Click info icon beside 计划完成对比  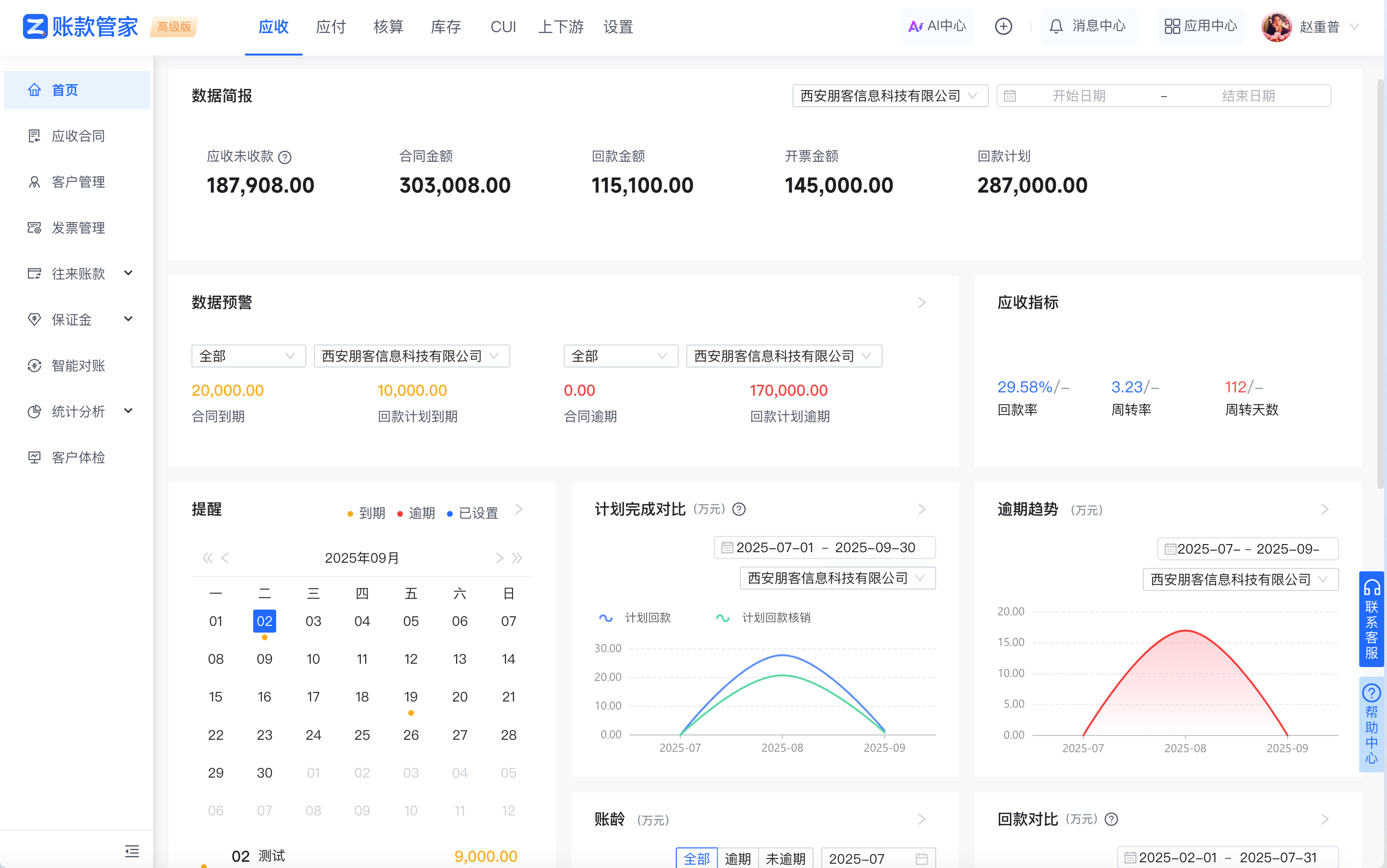739,509
